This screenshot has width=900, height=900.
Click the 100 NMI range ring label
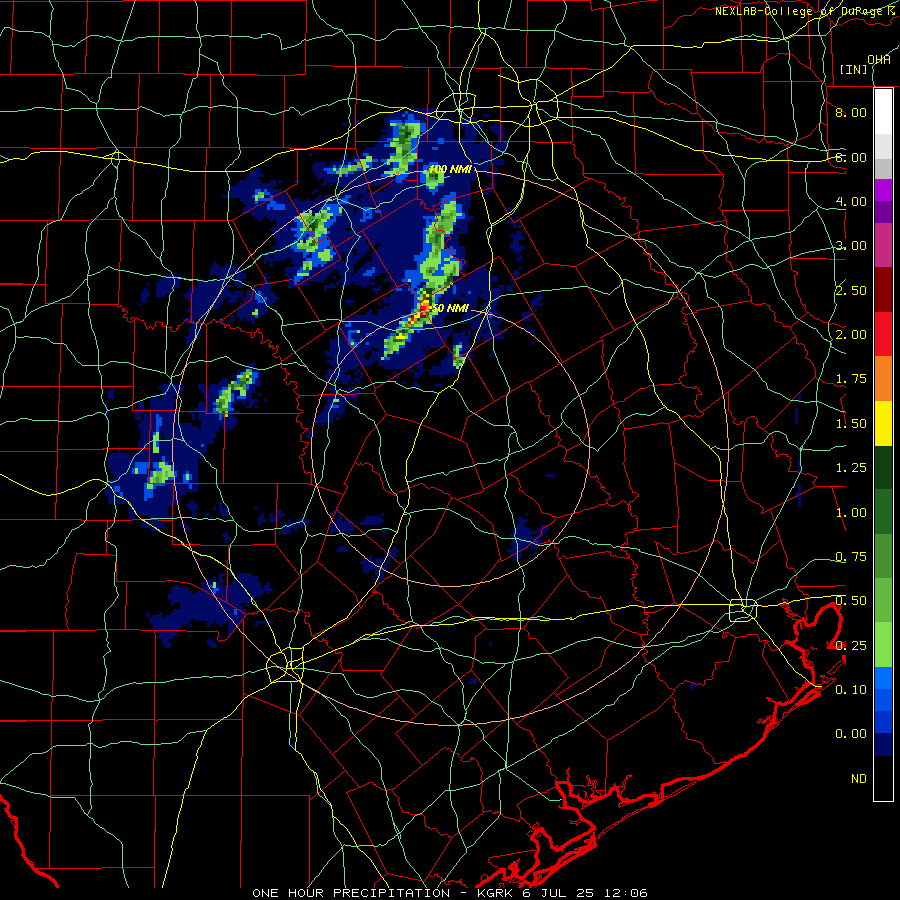click(450, 169)
